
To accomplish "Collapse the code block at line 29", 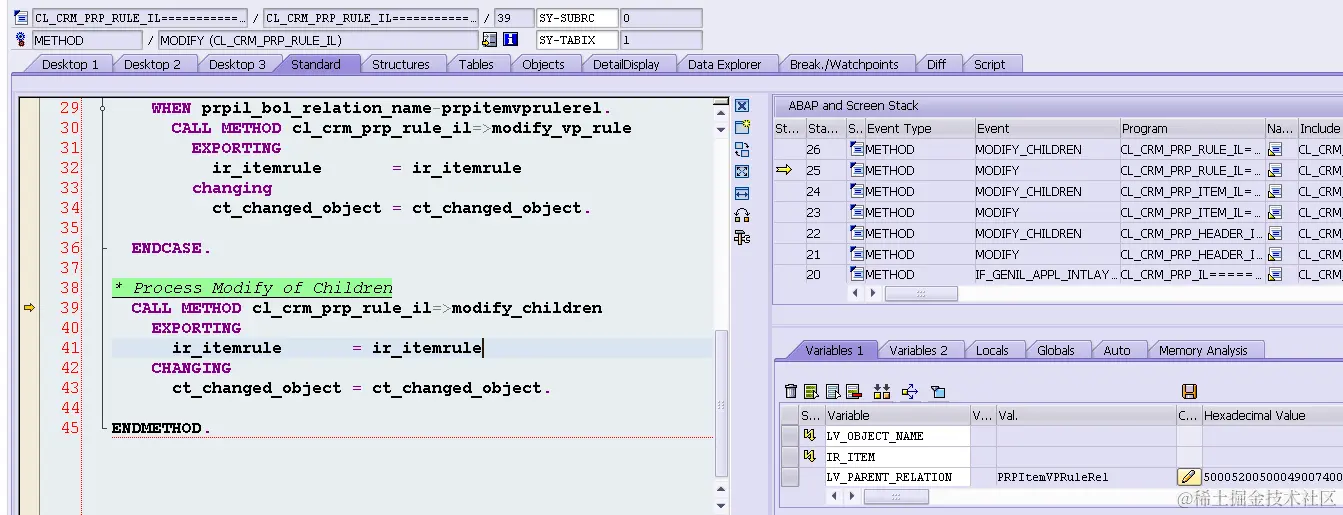I will point(101,107).
